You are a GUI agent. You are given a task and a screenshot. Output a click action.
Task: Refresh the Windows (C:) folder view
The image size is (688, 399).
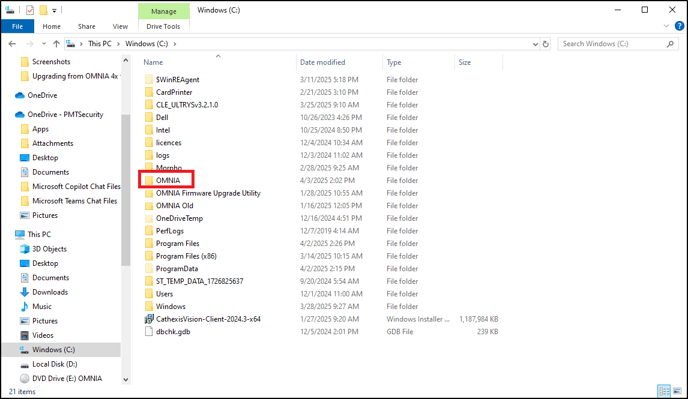pos(545,44)
